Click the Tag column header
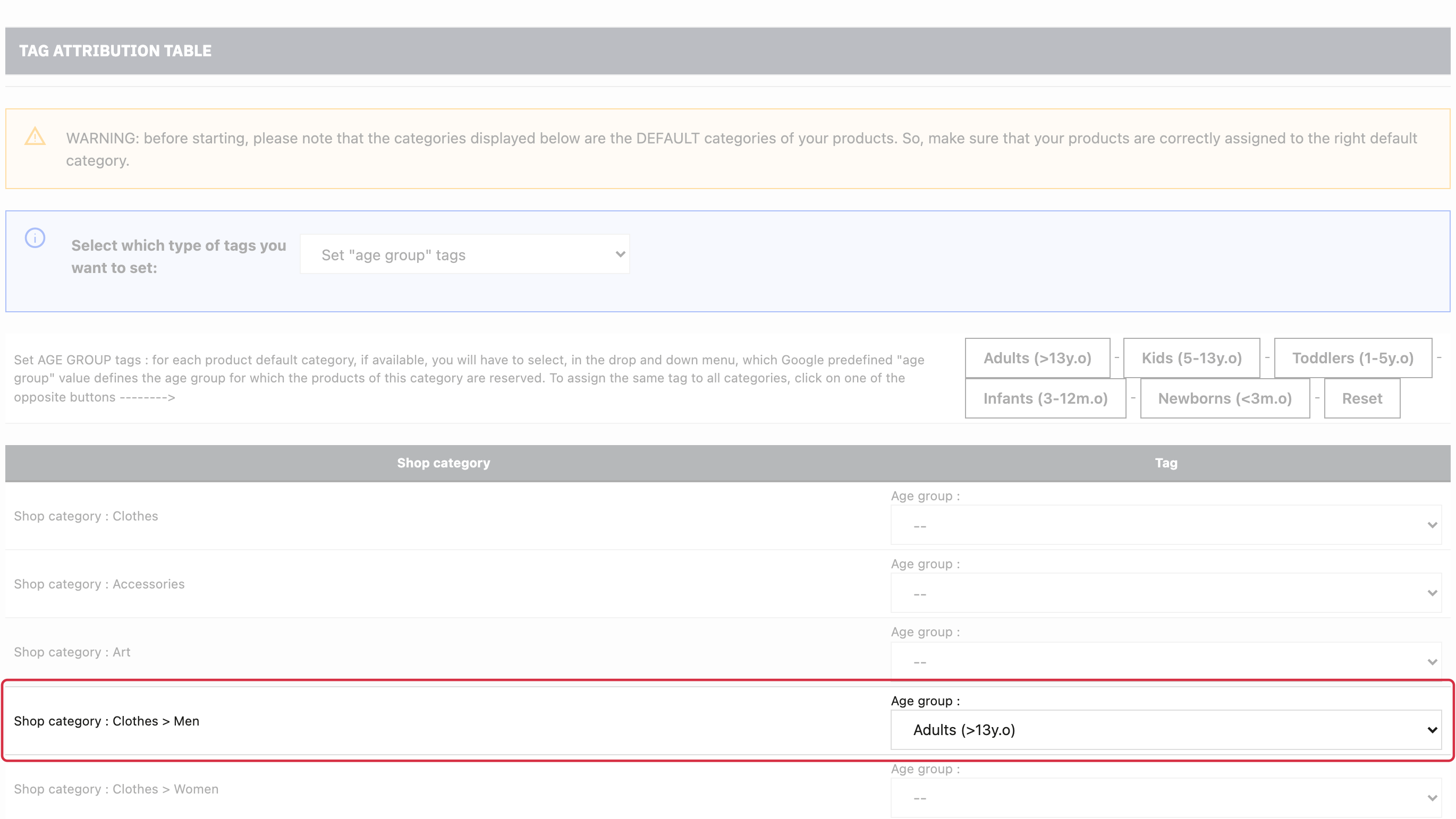This screenshot has width=1456, height=819. pos(1166,463)
